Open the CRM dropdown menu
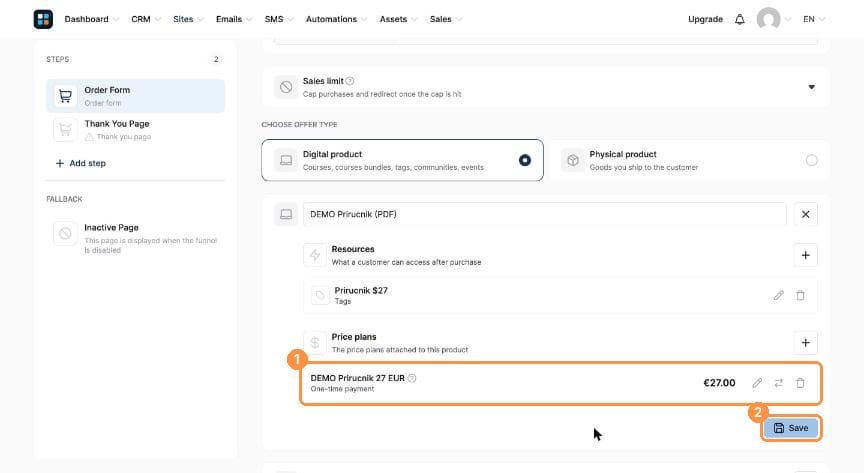 click(146, 19)
